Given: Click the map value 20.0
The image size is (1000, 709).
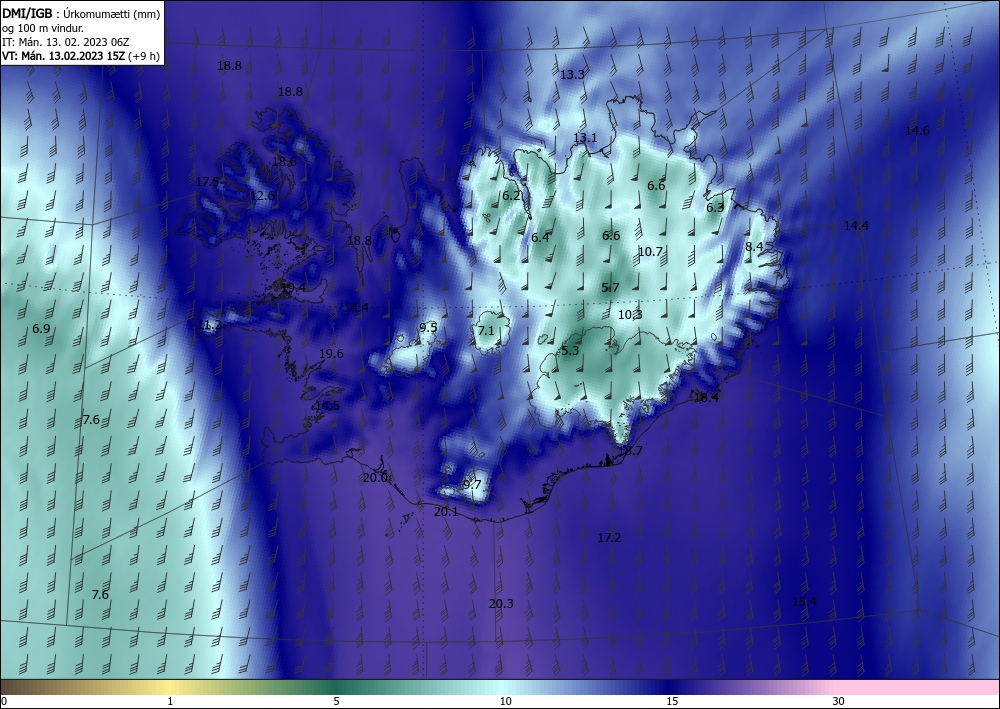Looking at the screenshot, I should tap(376, 478).
